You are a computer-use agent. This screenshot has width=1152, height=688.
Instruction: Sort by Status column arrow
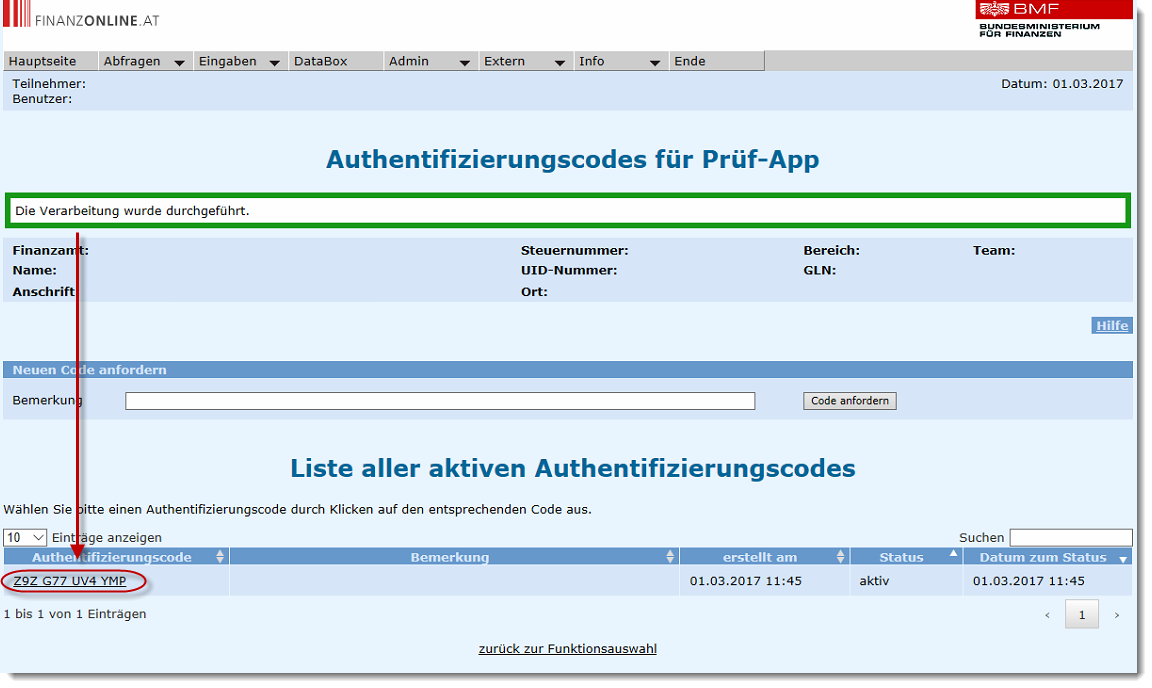(953, 554)
